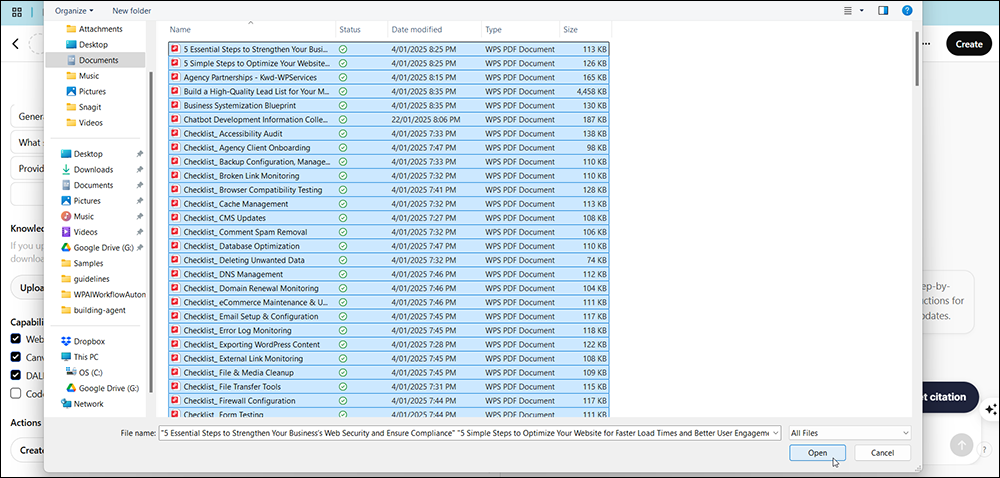
Task: Click the file list vertical scrollbar
Action: point(917,59)
